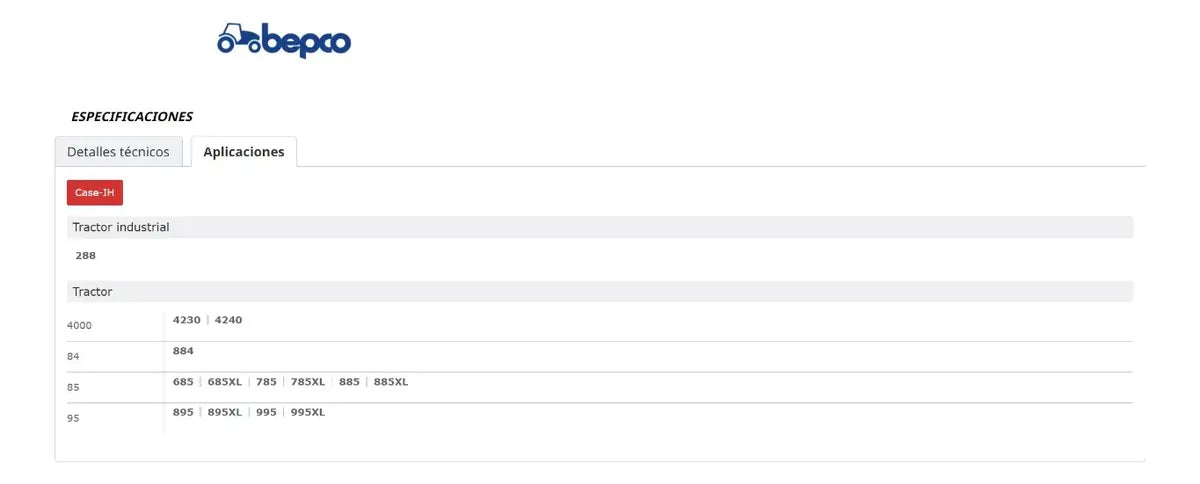Open tractor model 785
The height and width of the screenshot is (484, 1200).
(x=266, y=382)
